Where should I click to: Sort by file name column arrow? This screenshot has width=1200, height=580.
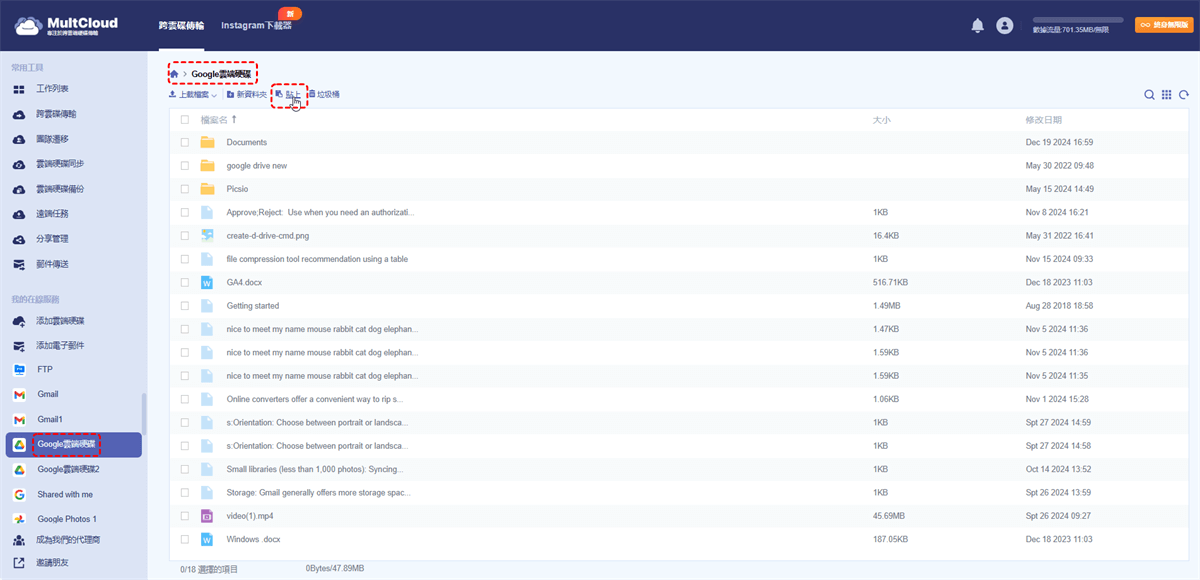tap(234, 119)
